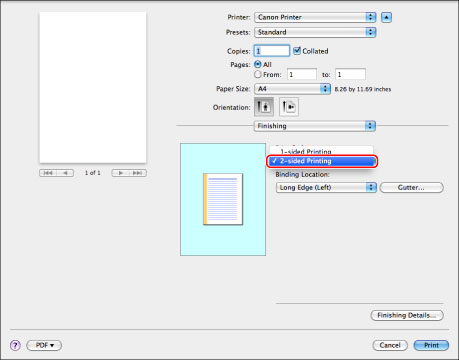Open the Printer dropdown
The height and width of the screenshot is (360, 459).
(x=315, y=17)
